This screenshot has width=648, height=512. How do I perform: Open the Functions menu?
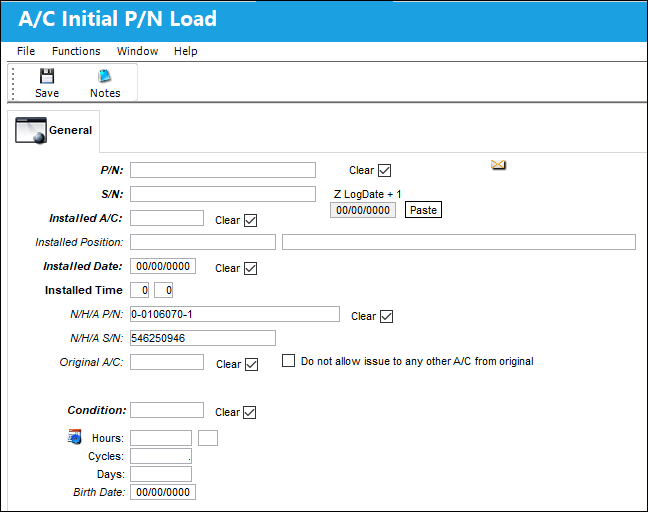tap(76, 51)
